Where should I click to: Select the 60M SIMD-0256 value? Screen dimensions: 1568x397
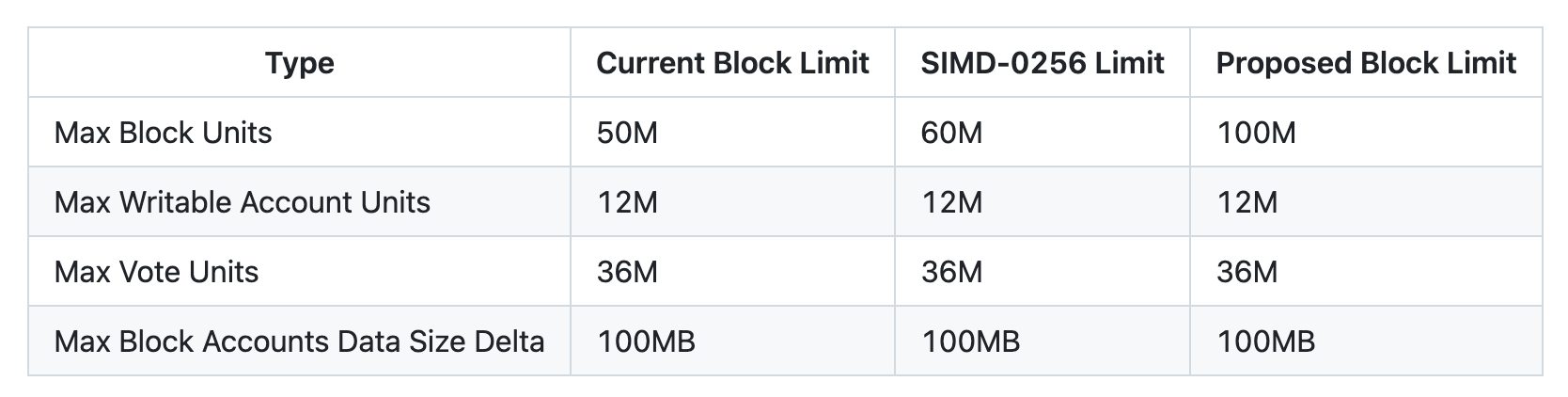point(952,133)
